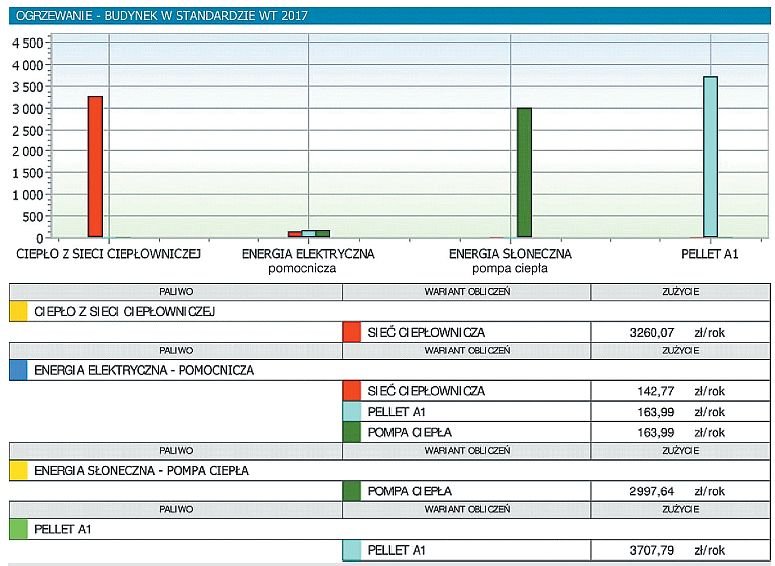Select the blue swatch beside Energia elektryczna - pomocnicza
The height and width of the screenshot is (566, 775).
[18, 370]
